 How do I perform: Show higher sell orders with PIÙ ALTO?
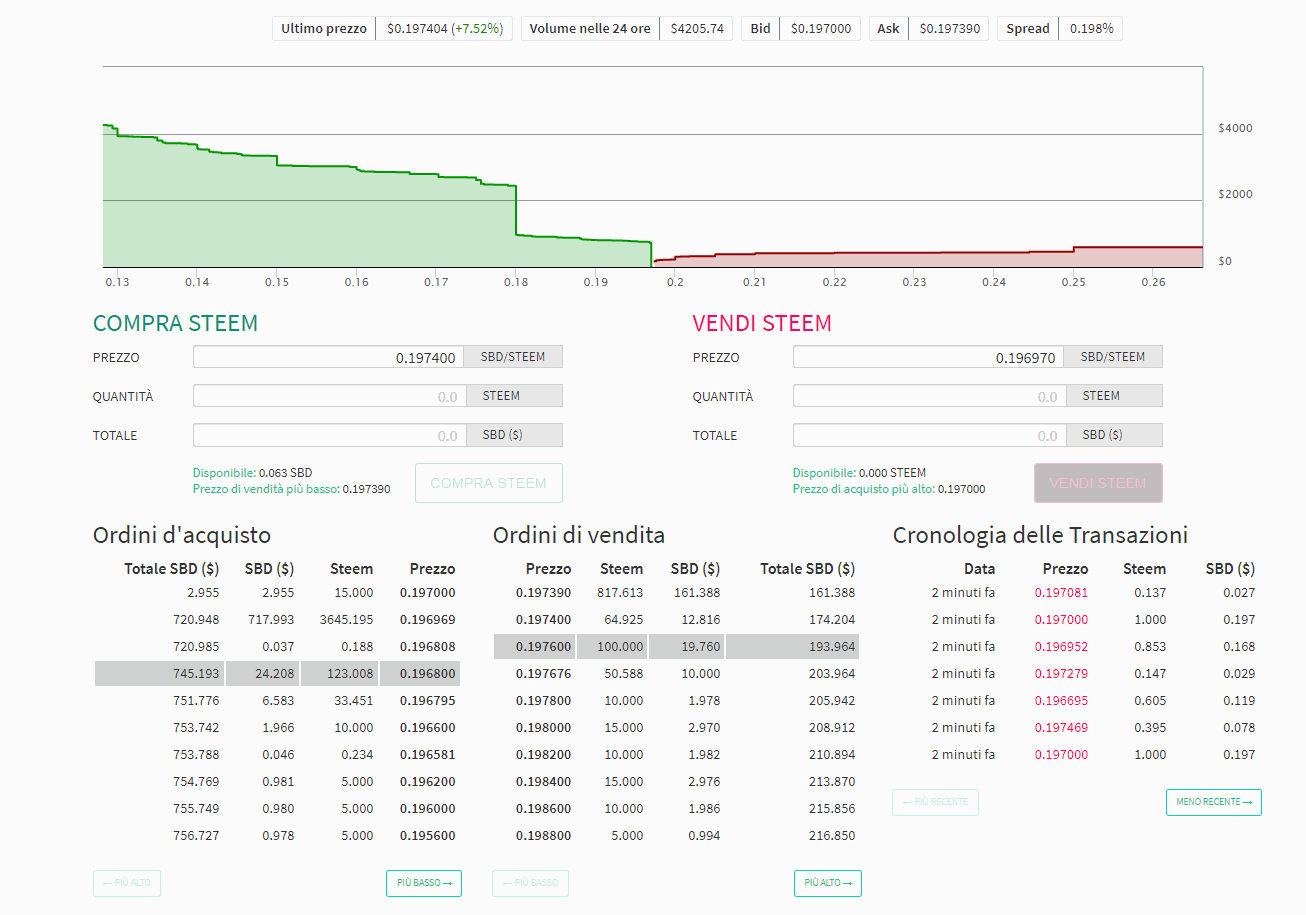pyautogui.click(x=828, y=883)
